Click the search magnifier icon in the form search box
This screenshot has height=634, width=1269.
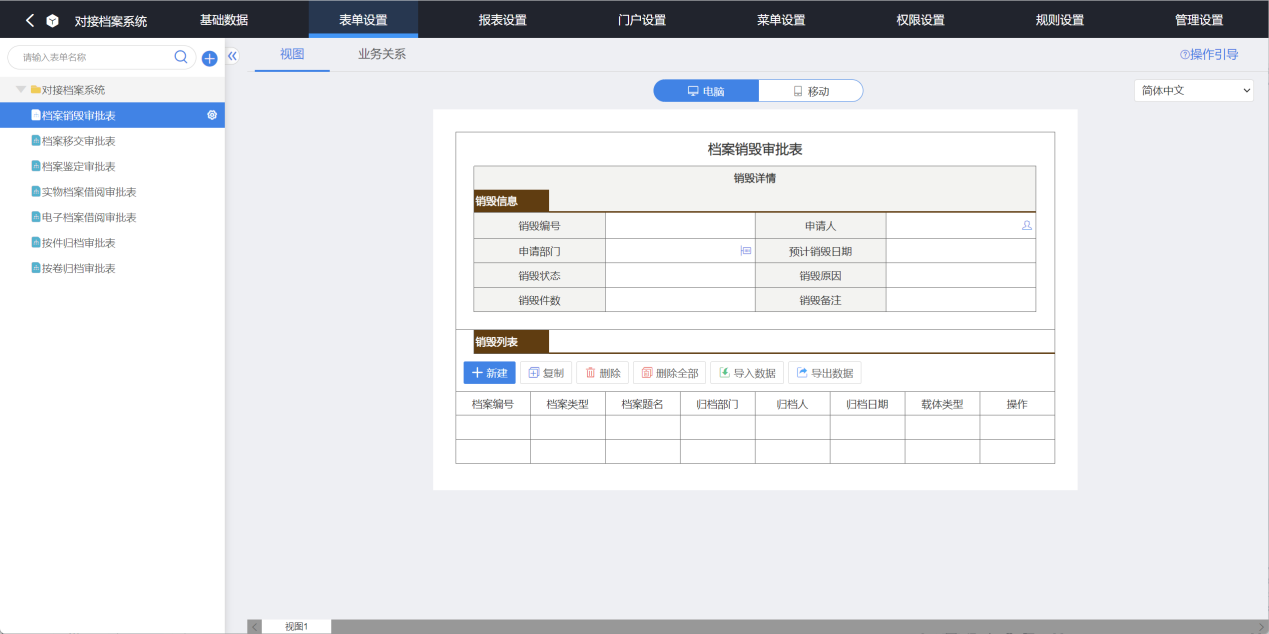pyautogui.click(x=181, y=57)
